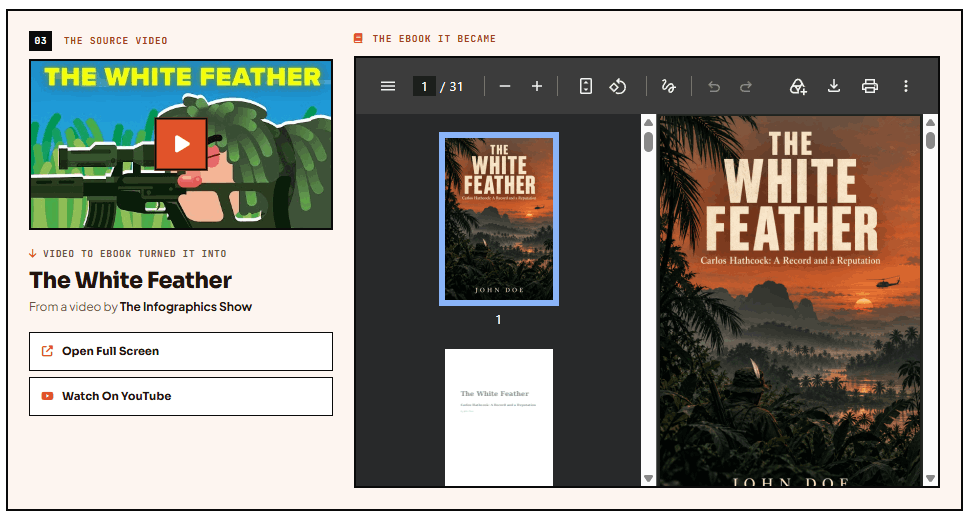The width and height of the screenshot is (966, 514).
Task: Select page 1 cover thumbnail
Action: [x=499, y=219]
